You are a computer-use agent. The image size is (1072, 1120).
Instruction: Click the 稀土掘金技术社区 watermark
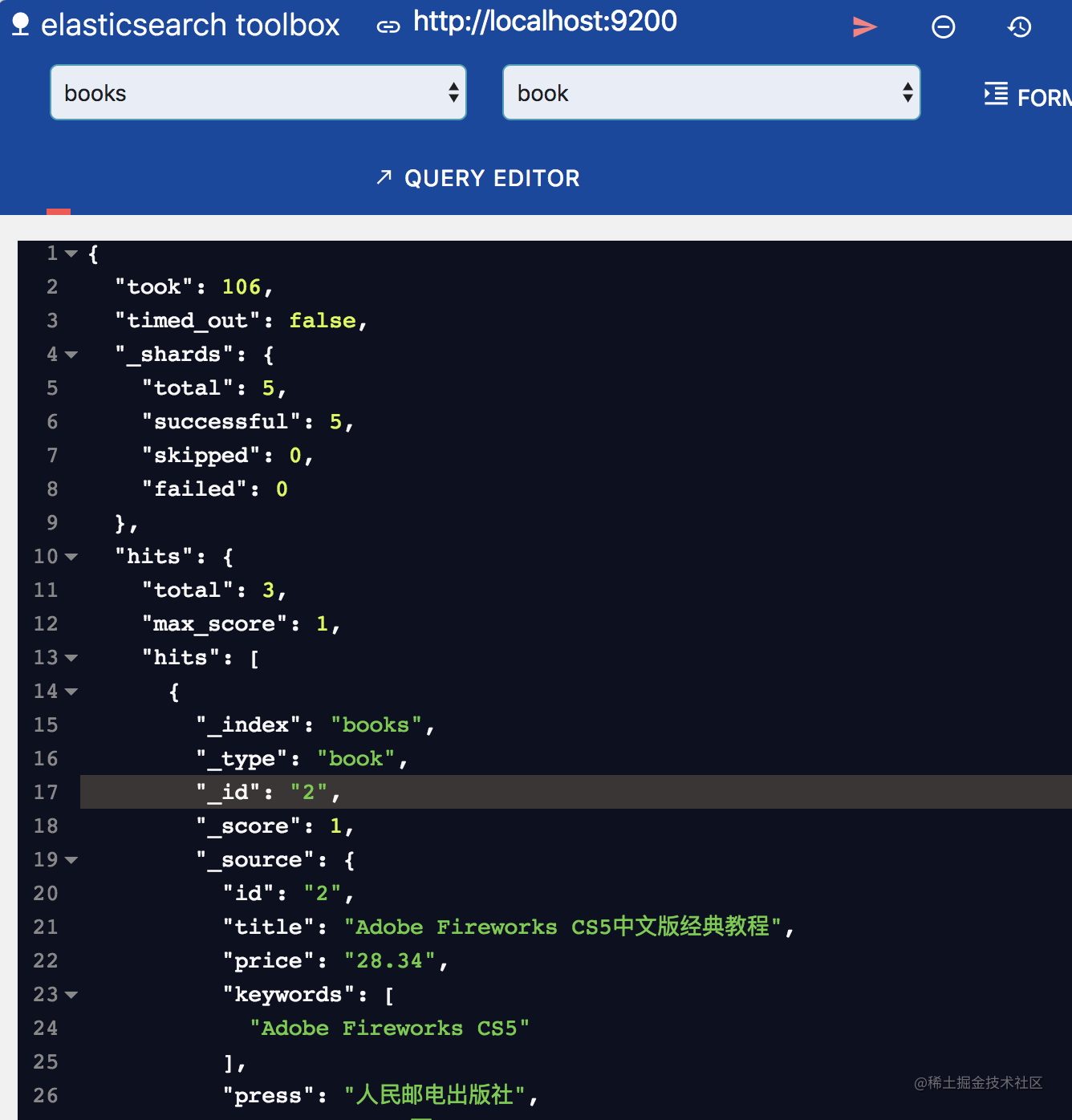coord(978,1082)
